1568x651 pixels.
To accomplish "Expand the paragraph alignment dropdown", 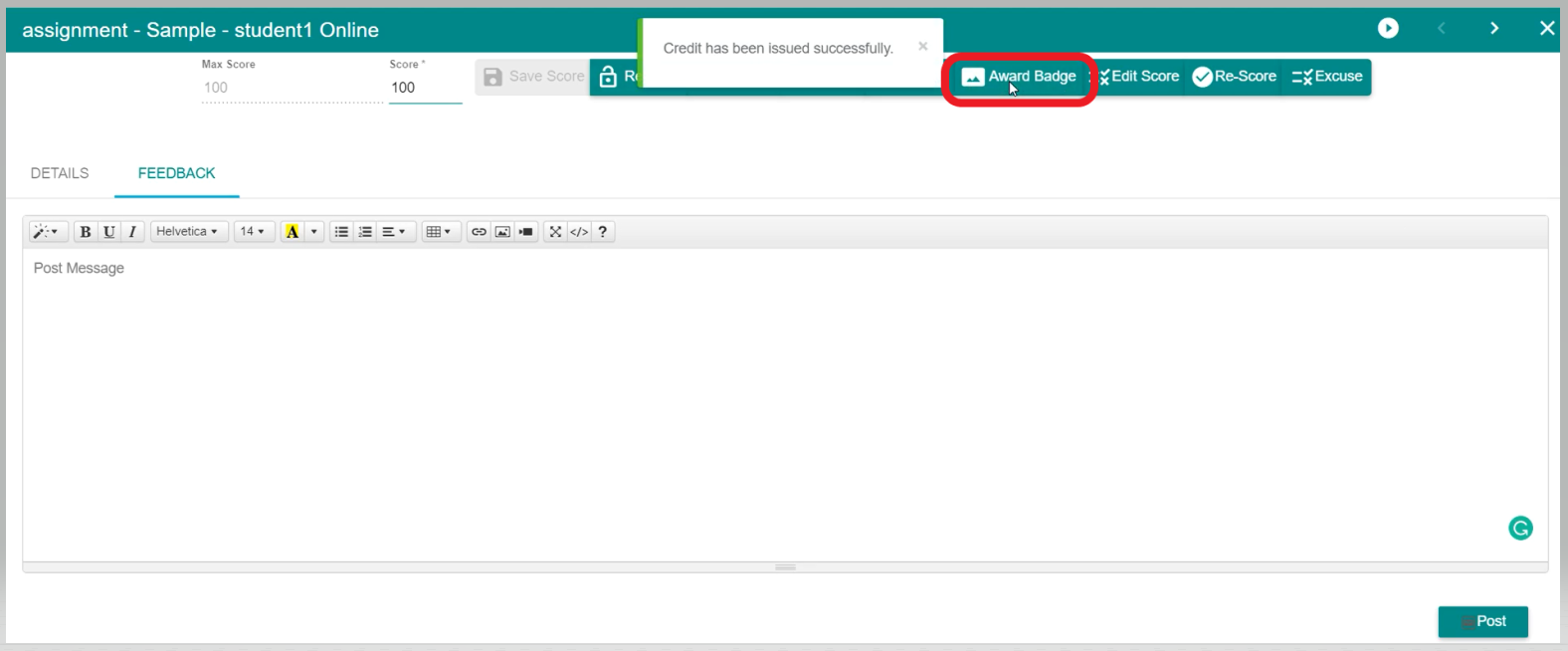I will [x=393, y=232].
